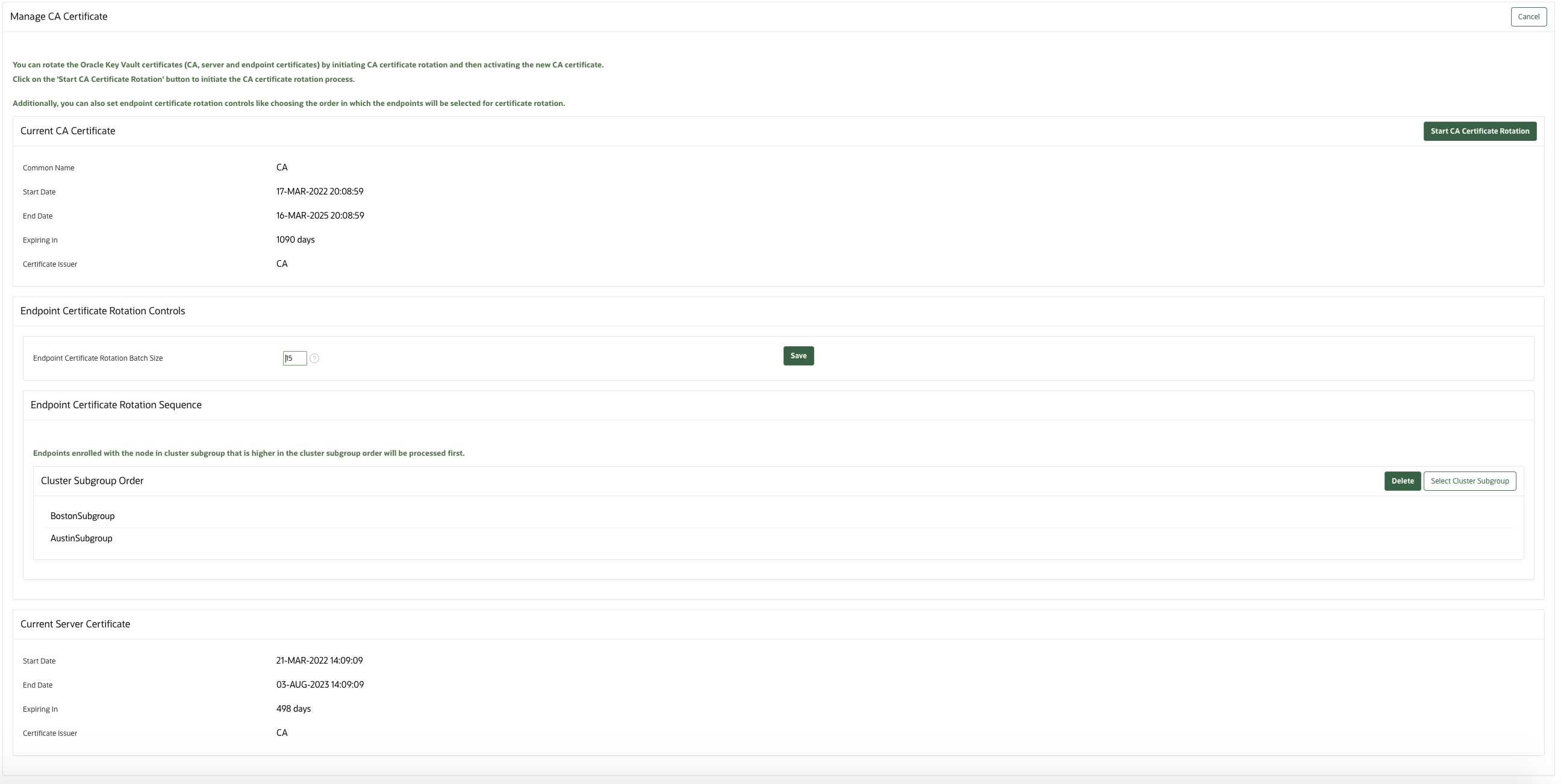Click the Current Server Certificate section header
The image size is (1561, 784).
75,623
